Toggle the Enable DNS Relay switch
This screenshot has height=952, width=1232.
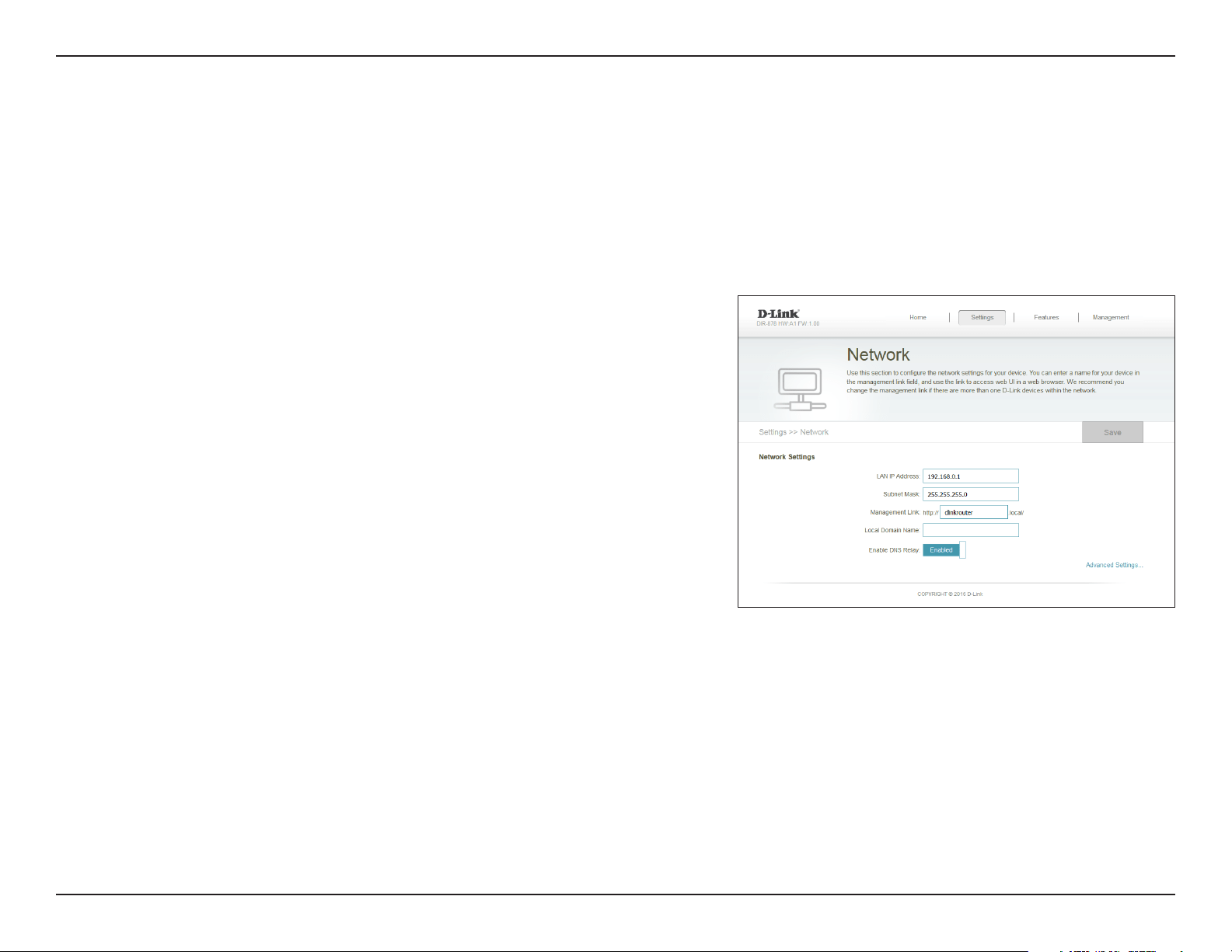[x=944, y=550]
